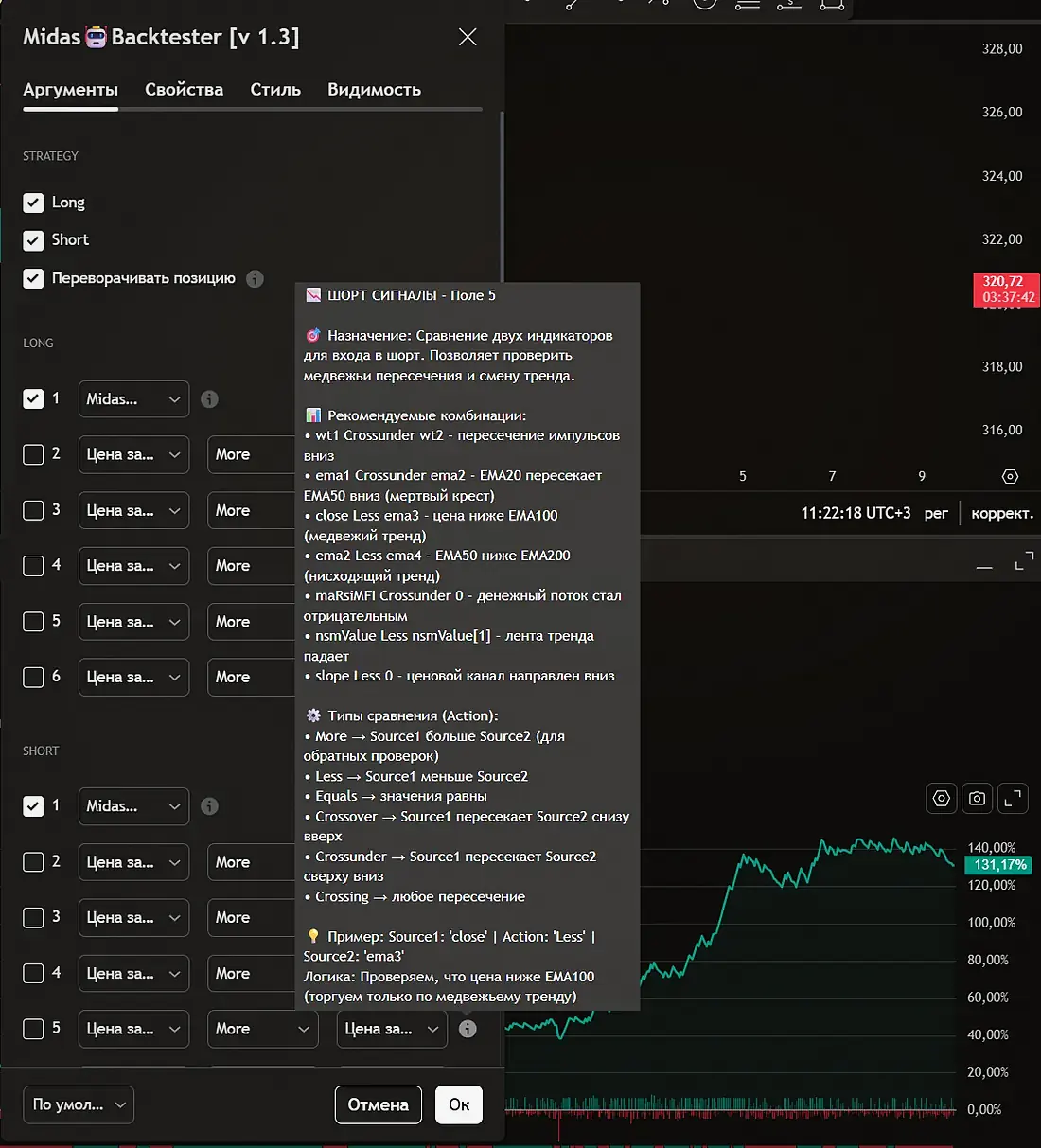
Task: Show info tooltip beside SHORT row 1
Action: click(209, 806)
